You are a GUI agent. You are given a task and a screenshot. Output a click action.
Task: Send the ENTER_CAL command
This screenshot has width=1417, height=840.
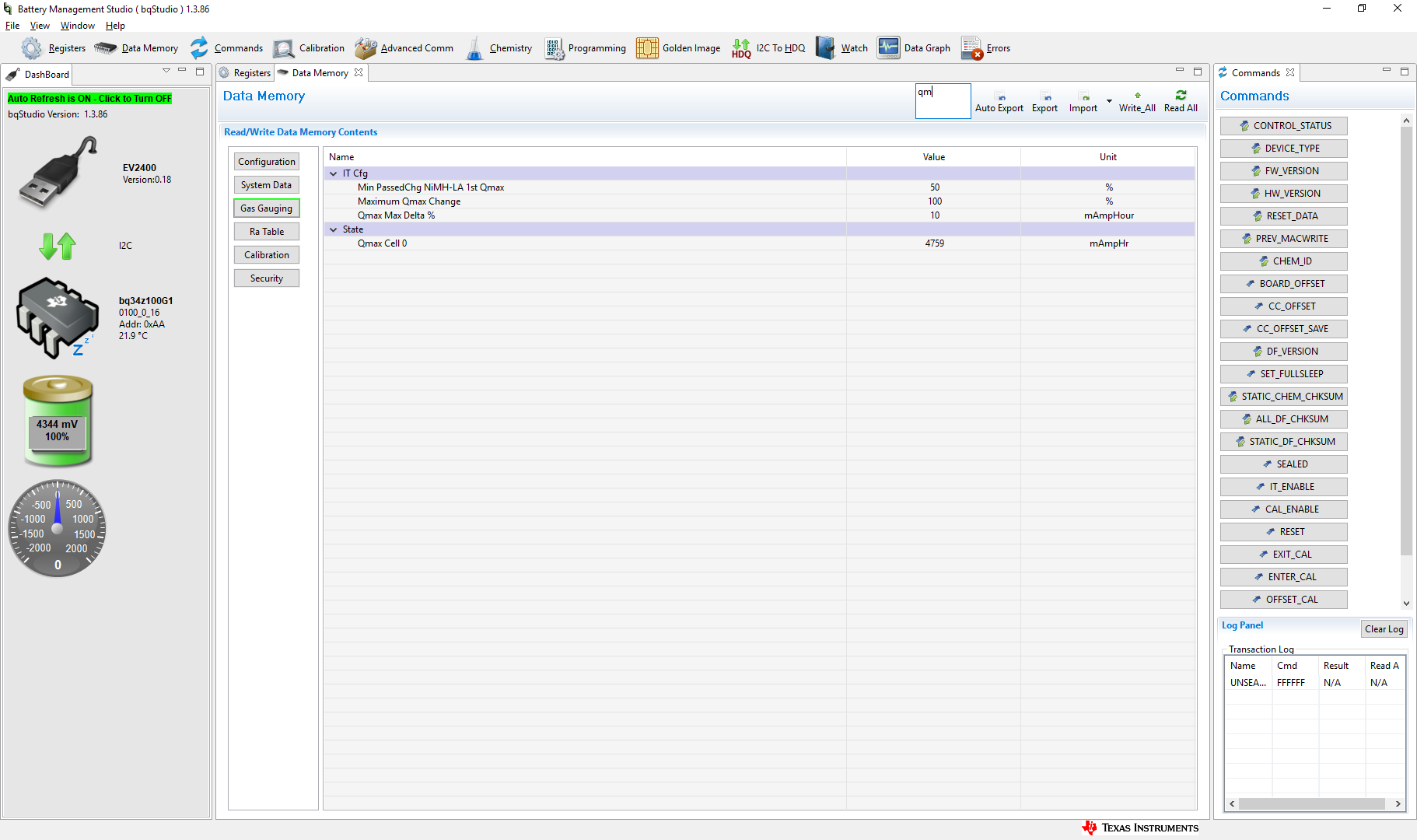[1284, 577]
